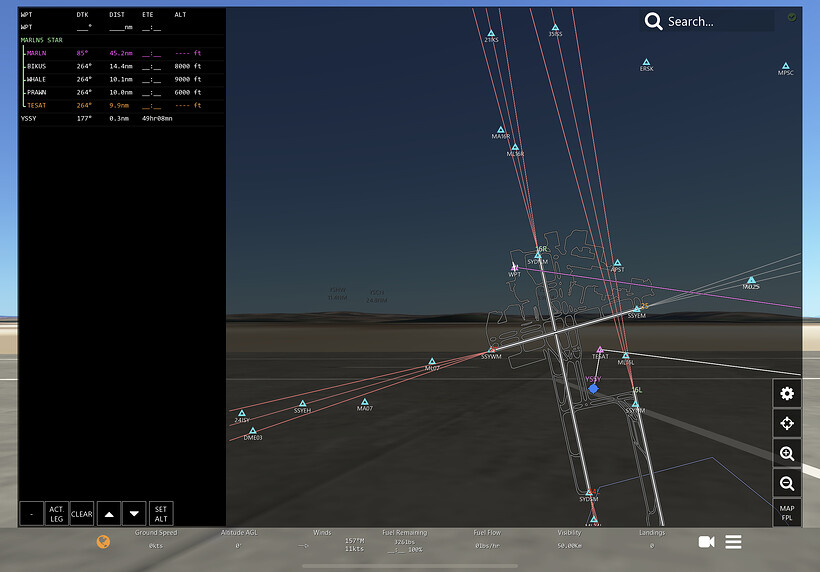The height and width of the screenshot is (572, 820).
Task: Click the orange globe map icon
Action: pyautogui.click(x=104, y=542)
